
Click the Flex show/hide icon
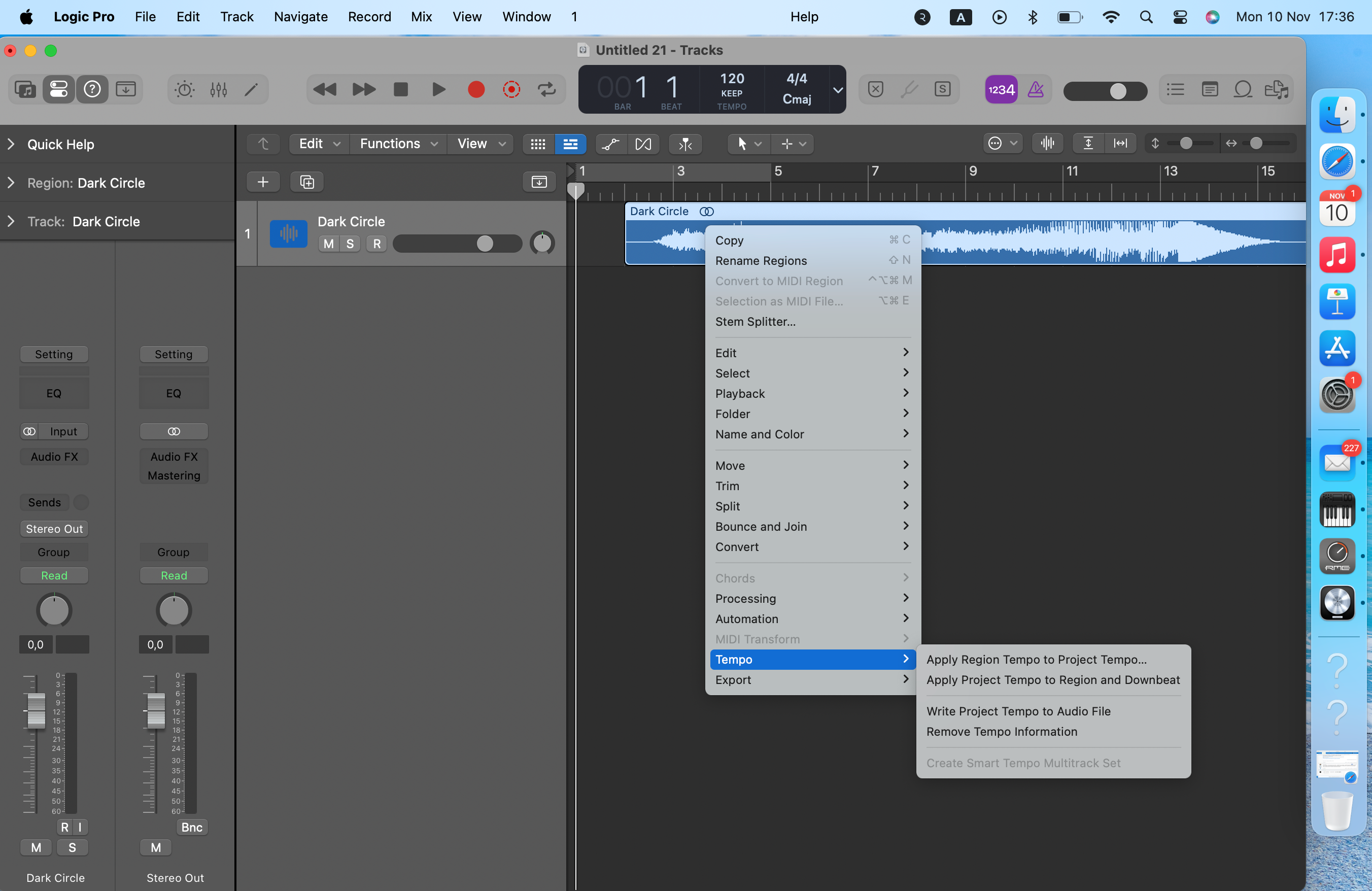point(643,144)
